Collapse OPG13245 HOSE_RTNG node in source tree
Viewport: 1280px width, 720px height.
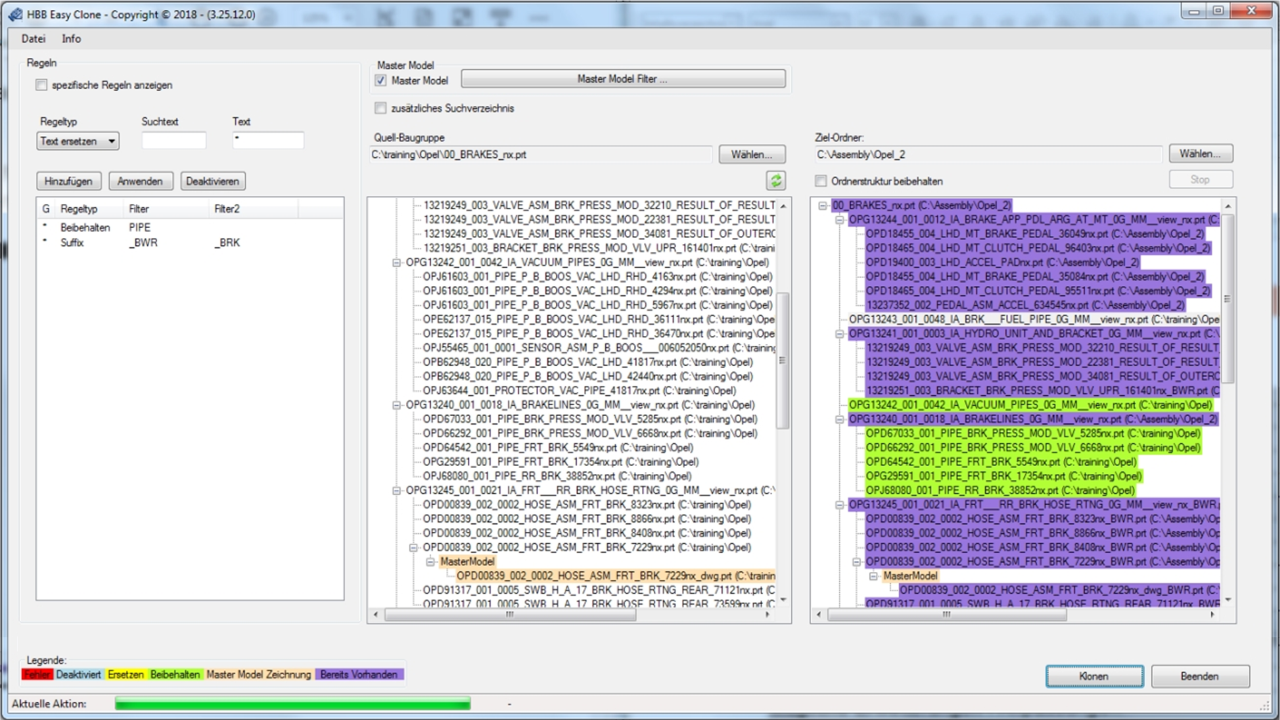coord(397,491)
